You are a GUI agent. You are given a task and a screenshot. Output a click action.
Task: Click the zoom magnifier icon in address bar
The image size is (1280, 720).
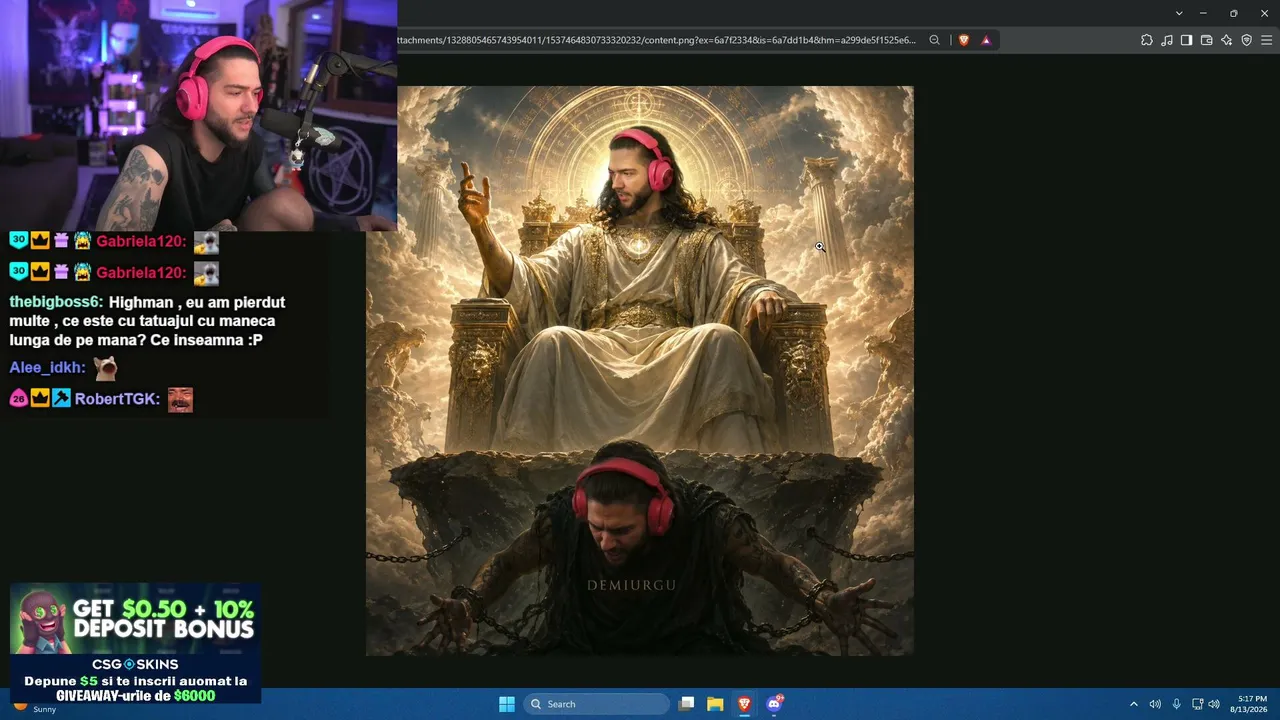(x=934, y=40)
